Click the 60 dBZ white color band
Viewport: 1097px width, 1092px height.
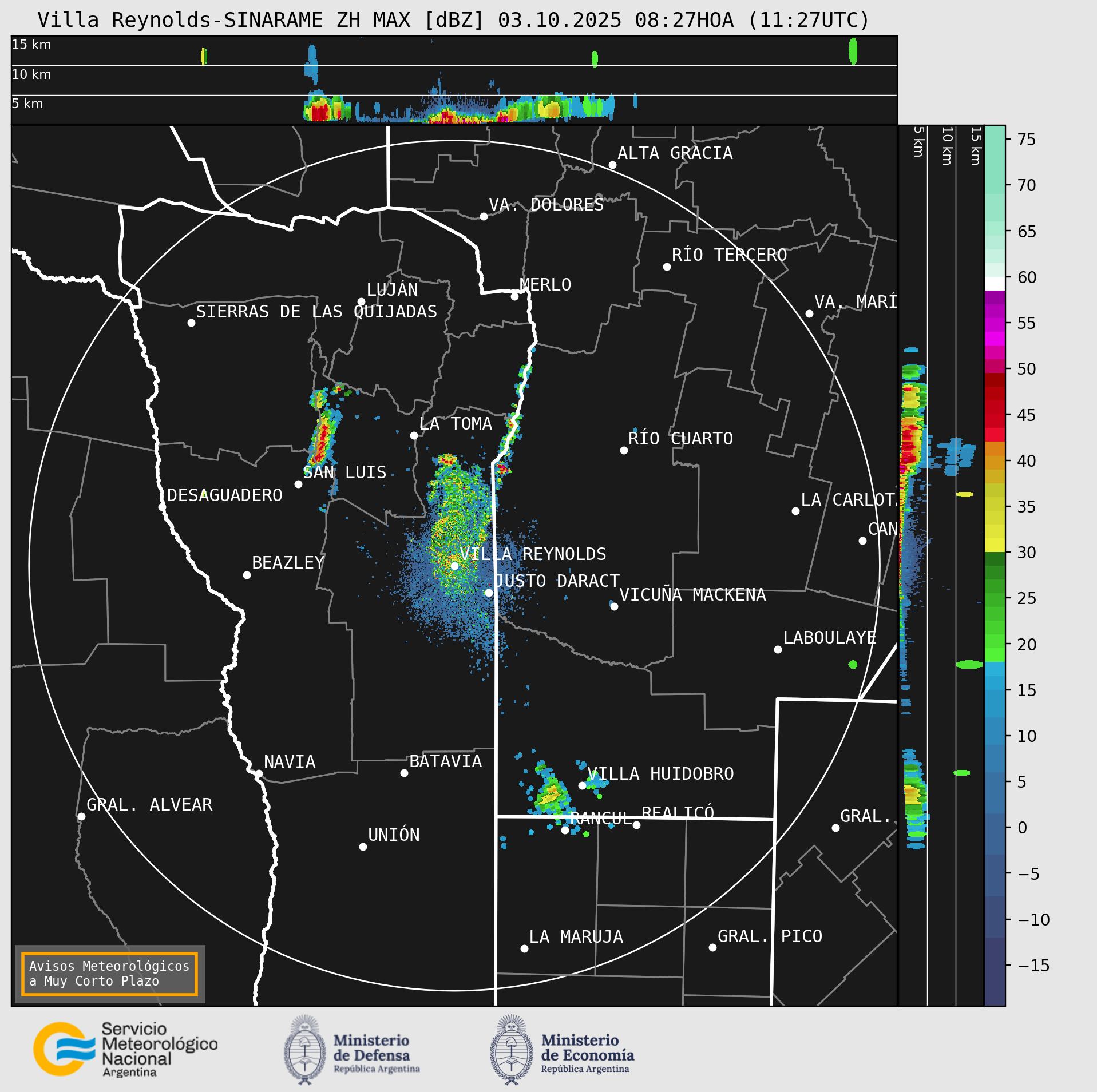pyautogui.click(x=995, y=284)
